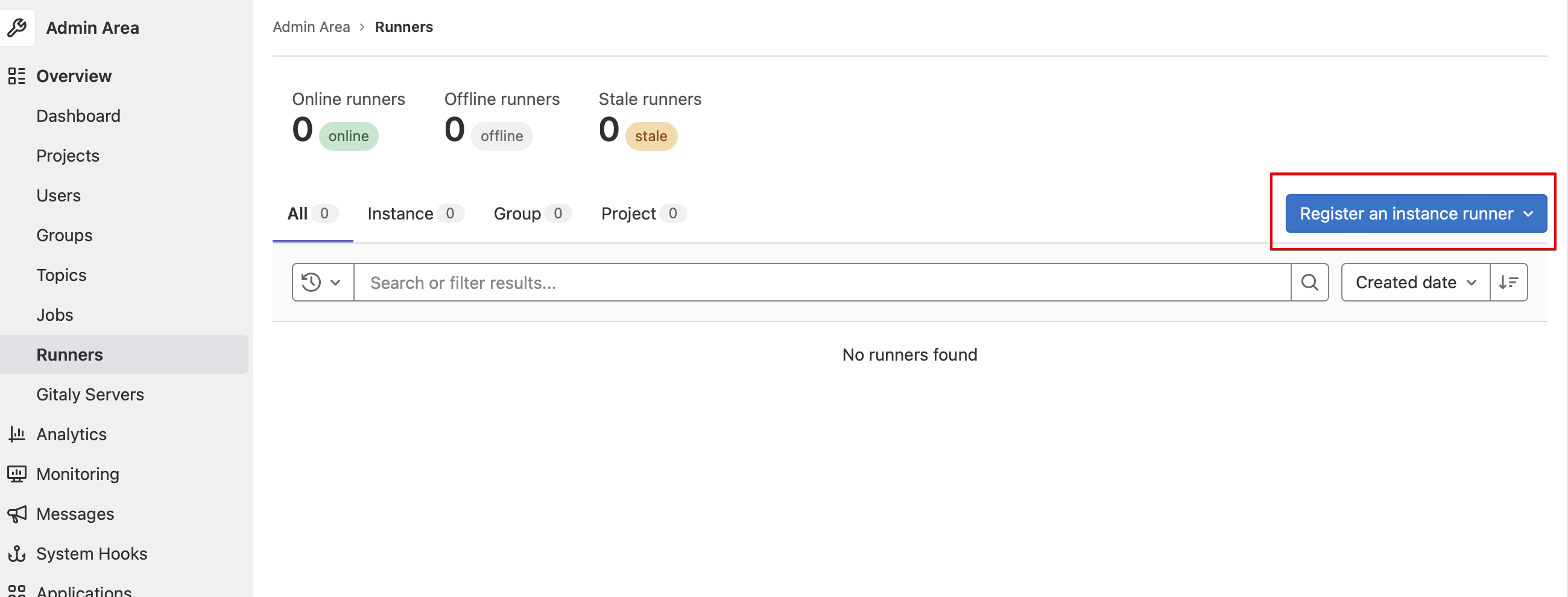Viewport: 1568px width, 597px height.
Task: Click the Monitoring sidebar label
Action: (77, 473)
